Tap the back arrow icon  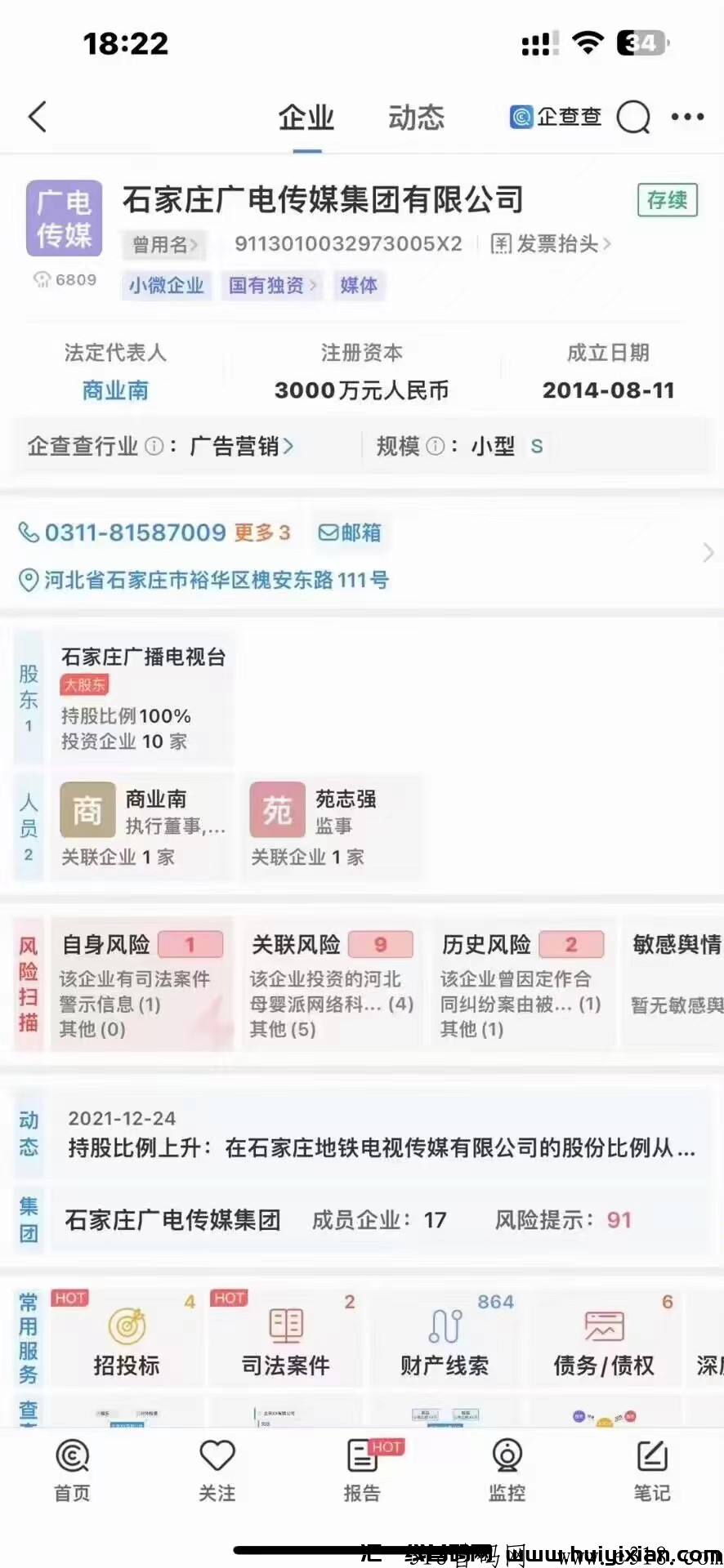(38, 117)
